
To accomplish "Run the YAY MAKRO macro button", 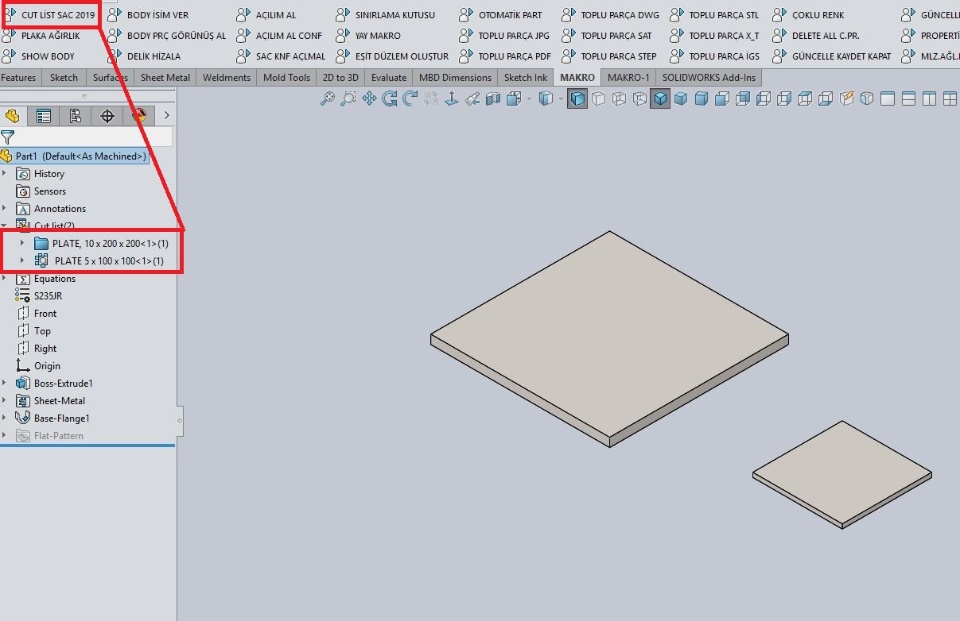I will point(369,36).
